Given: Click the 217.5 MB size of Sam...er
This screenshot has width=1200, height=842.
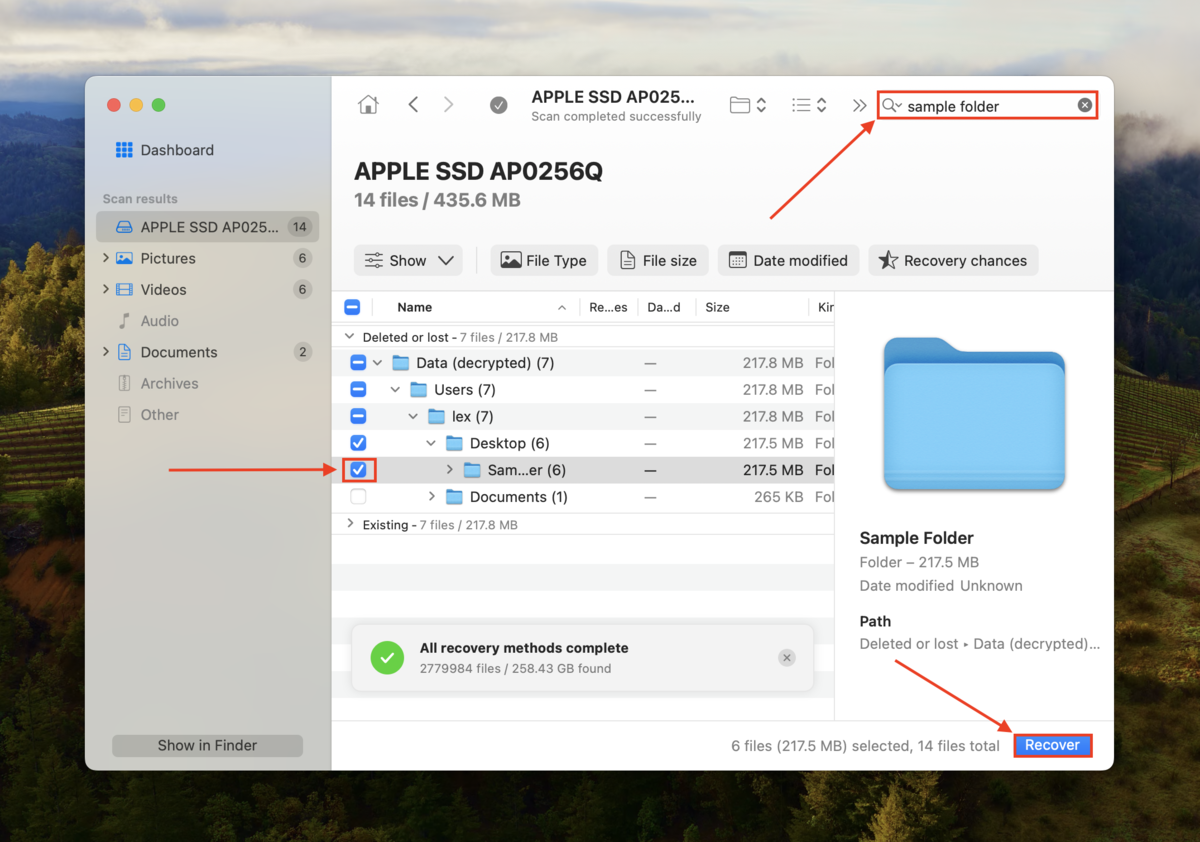Looking at the screenshot, I should [773, 470].
